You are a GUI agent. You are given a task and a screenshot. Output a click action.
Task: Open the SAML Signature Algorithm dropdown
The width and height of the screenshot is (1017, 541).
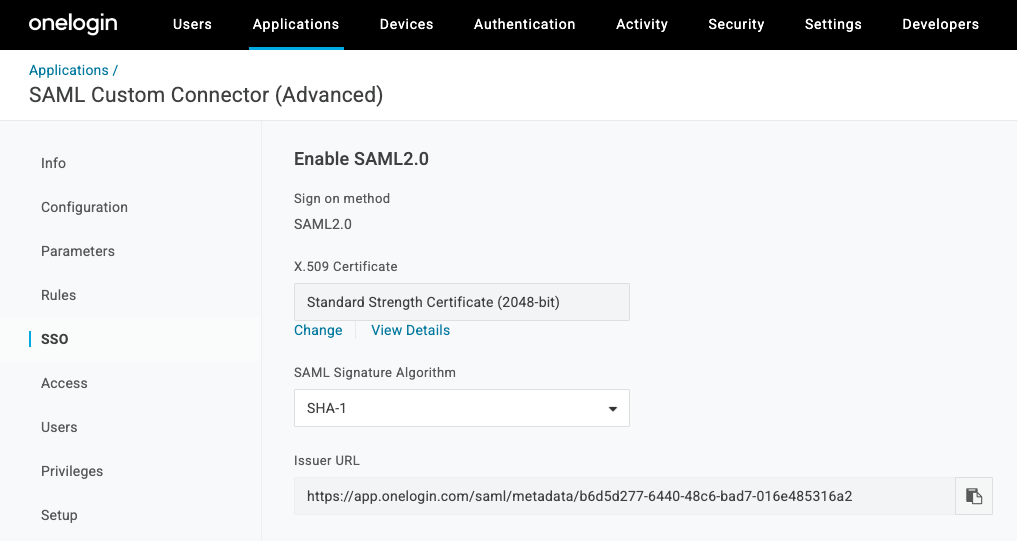click(x=462, y=408)
